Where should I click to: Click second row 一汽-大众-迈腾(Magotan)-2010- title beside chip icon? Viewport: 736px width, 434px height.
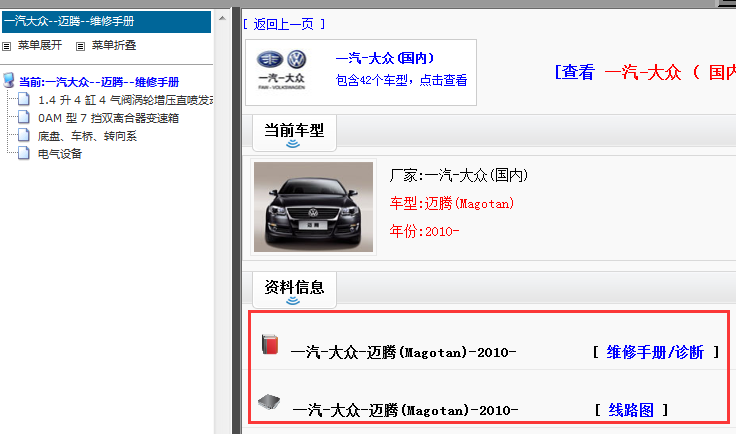coord(405,411)
